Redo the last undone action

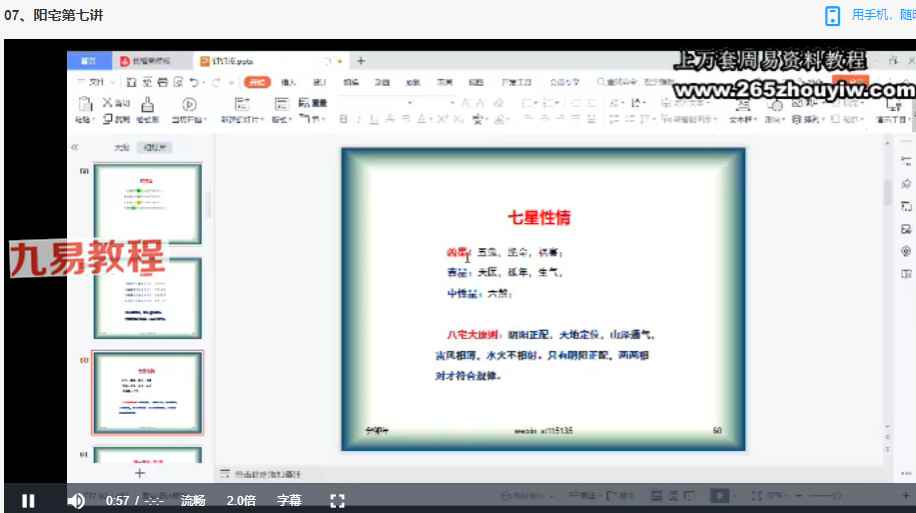pos(217,82)
